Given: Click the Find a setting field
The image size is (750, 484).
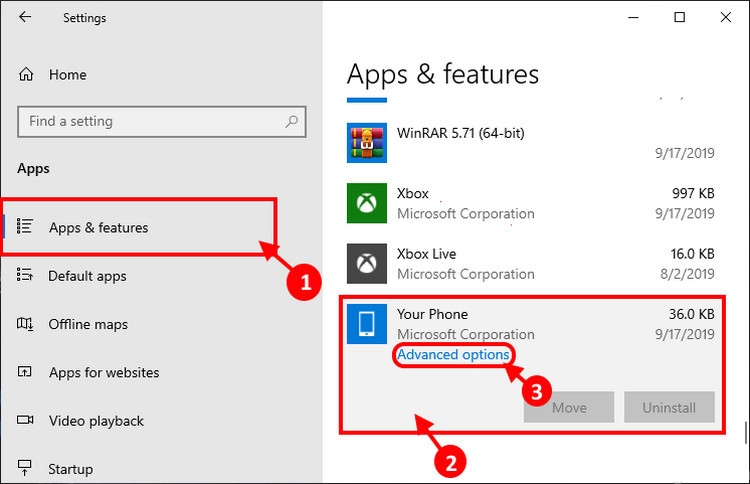Looking at the screenshot, I should click(162, 121).
